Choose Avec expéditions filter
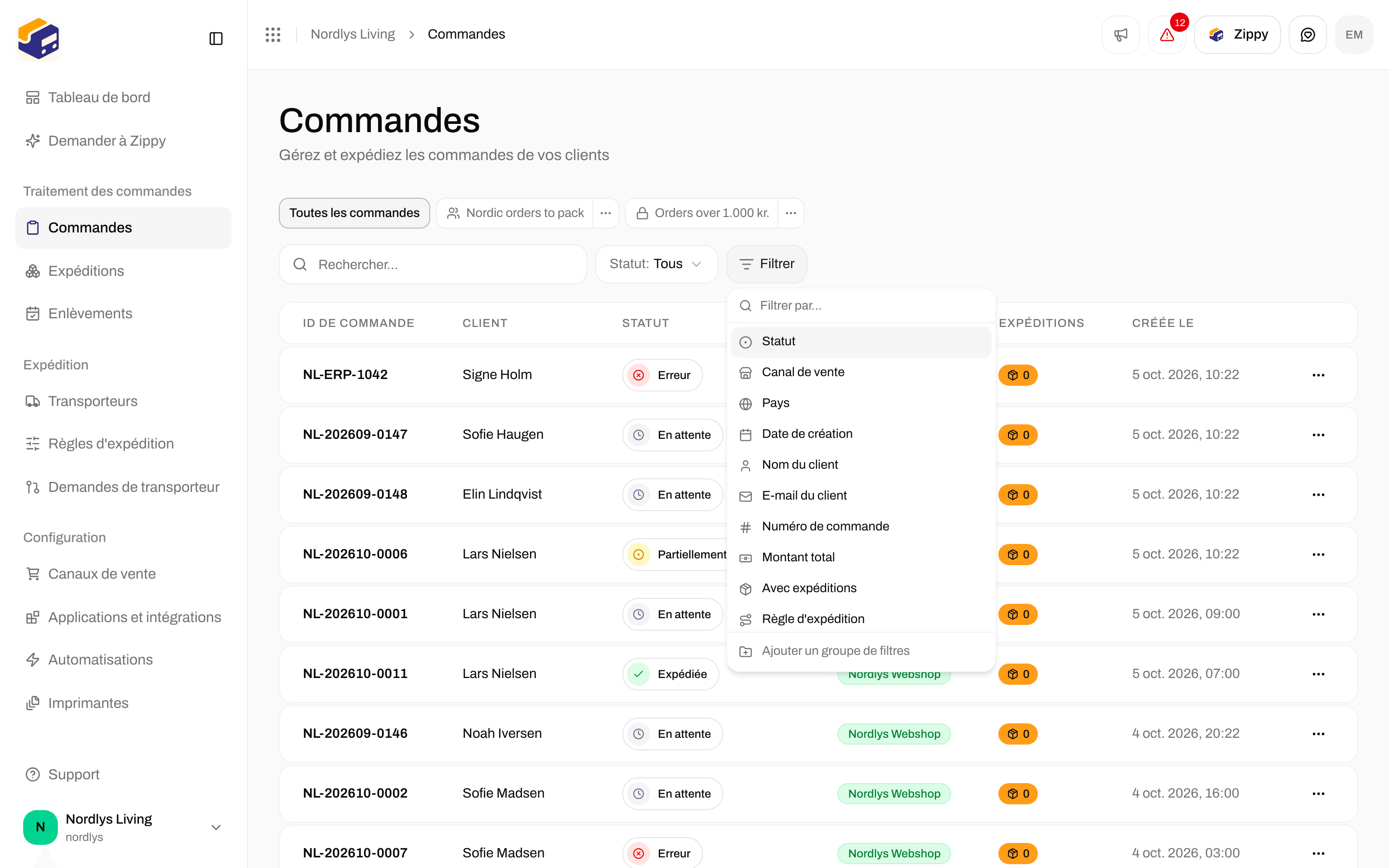 (861, 588)
